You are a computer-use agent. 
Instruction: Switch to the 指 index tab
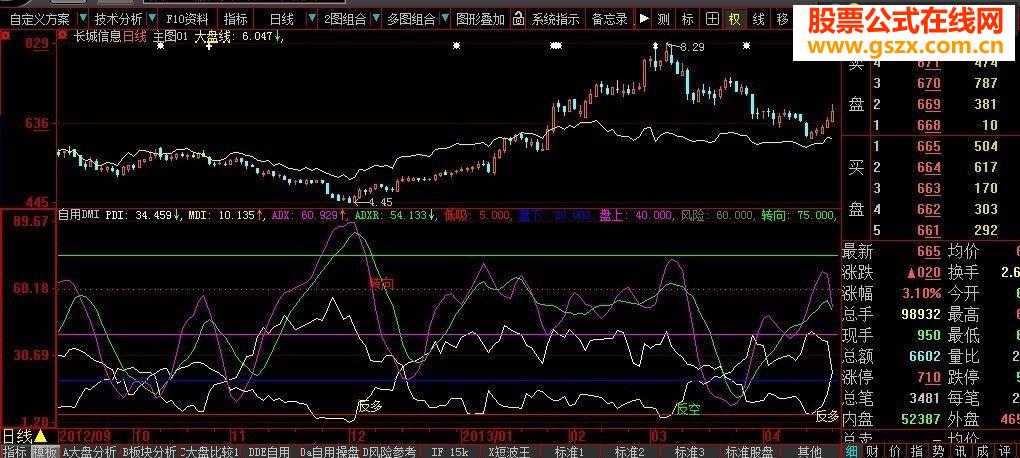[917, 451]
